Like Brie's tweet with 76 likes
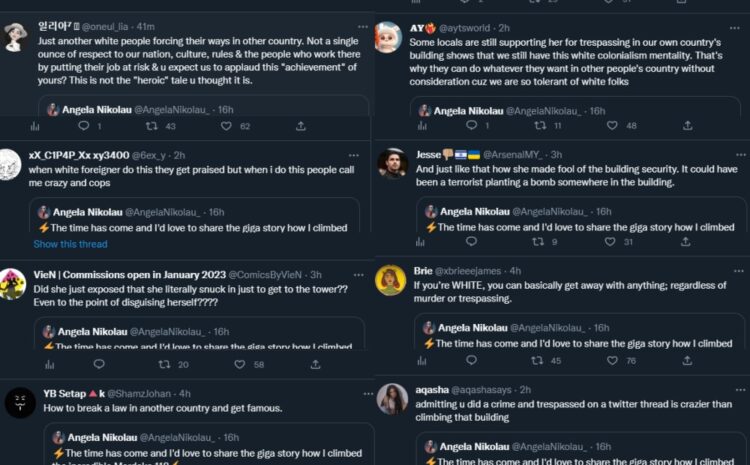Screen dimensions: 750x465 pos(604,361)
